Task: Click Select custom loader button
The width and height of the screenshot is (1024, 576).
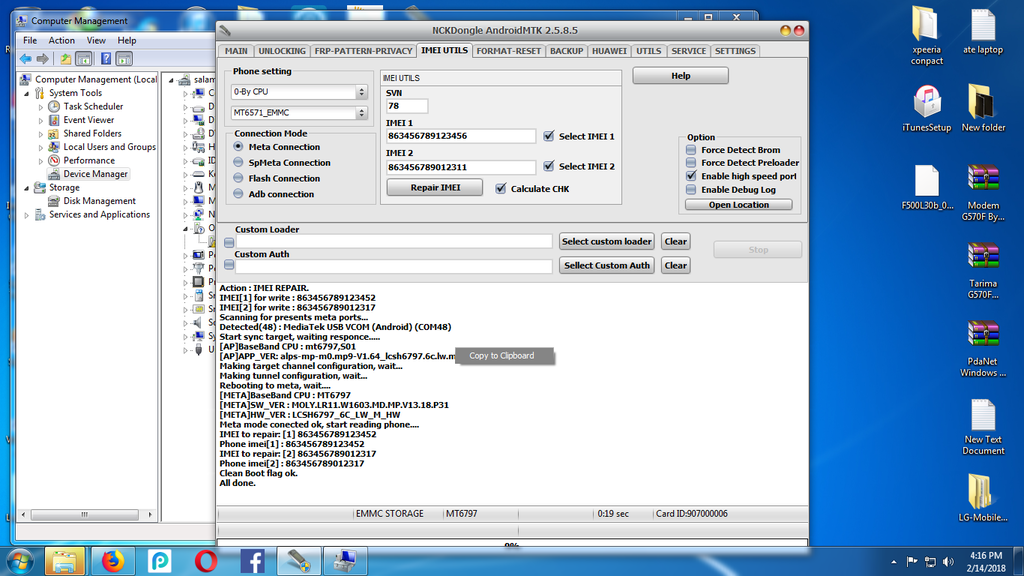Action: pyautogui.click(x=607, y=242)
